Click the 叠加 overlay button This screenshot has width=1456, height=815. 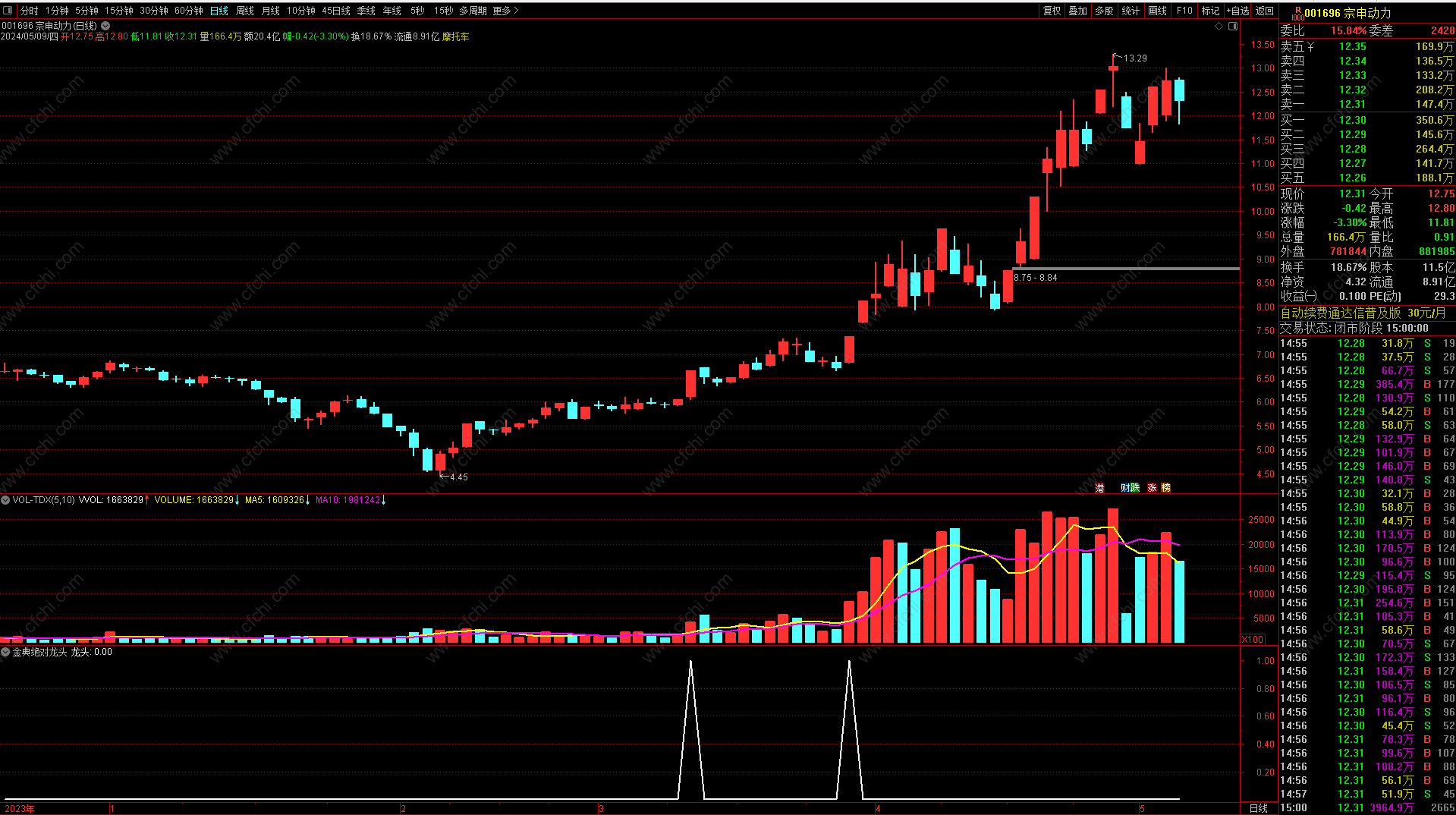[x=1077, y=11]
